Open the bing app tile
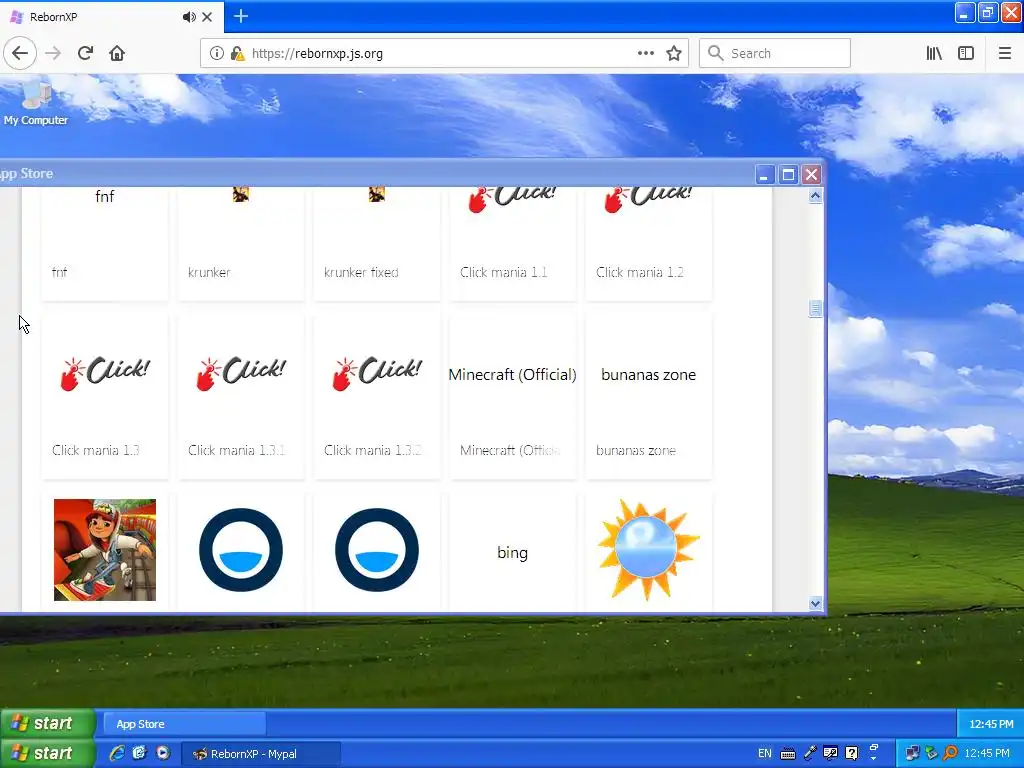The image size is (1024, 768). tap(513, 552)
